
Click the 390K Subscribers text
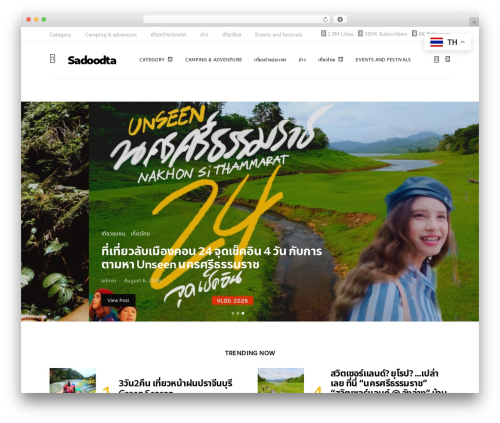pos(386,34)
